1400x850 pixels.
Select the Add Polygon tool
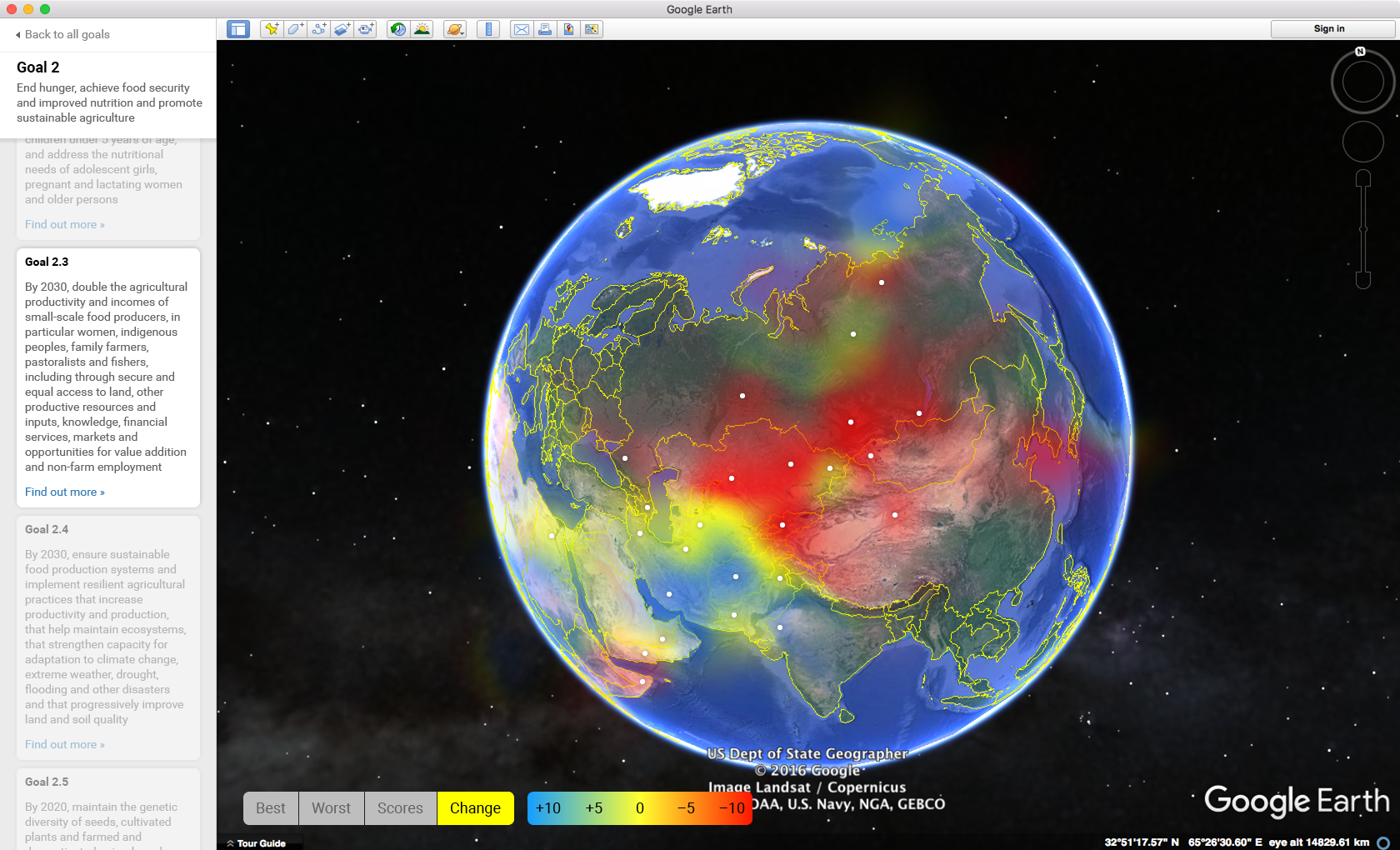click(295, 29)
